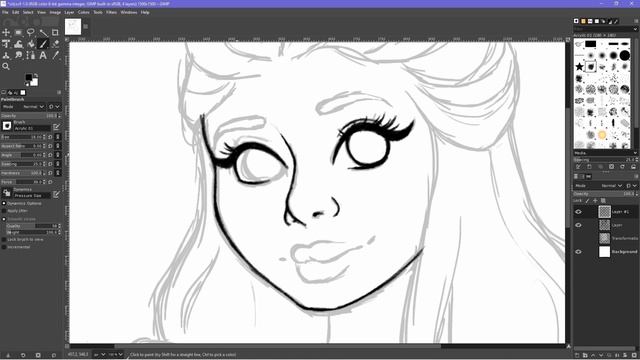Select the Warp Transform tool
Viewport: 640px width, 360px height.
click(18, 44)
